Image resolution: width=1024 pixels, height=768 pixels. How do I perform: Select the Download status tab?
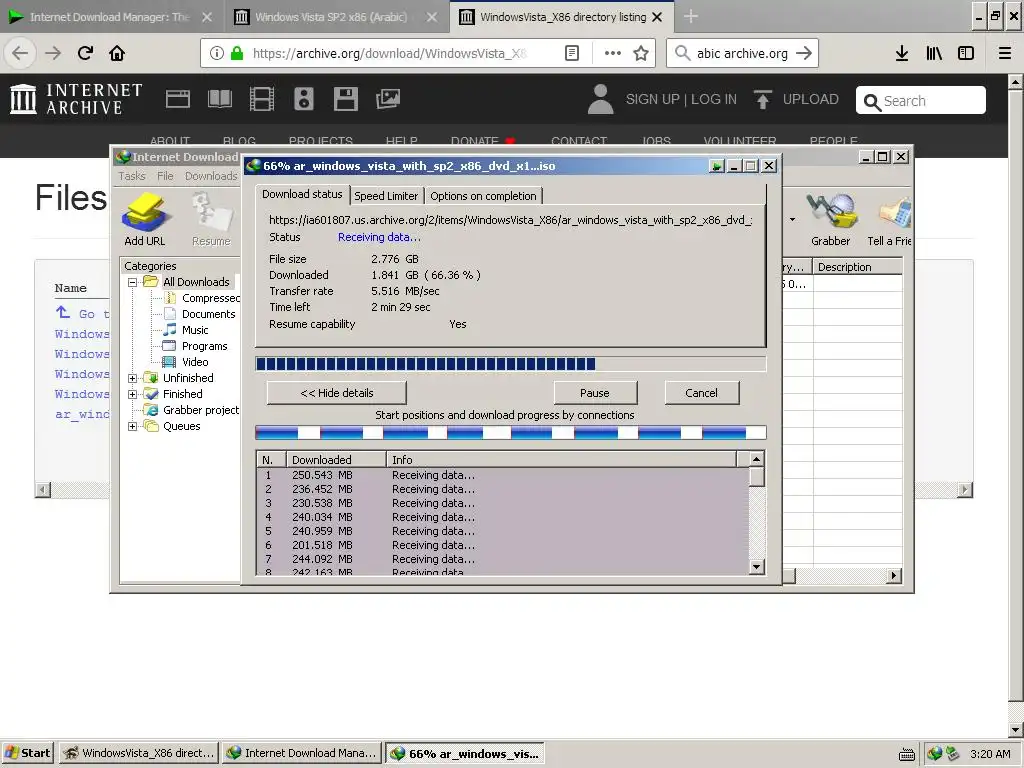click(x=302, y=194)
